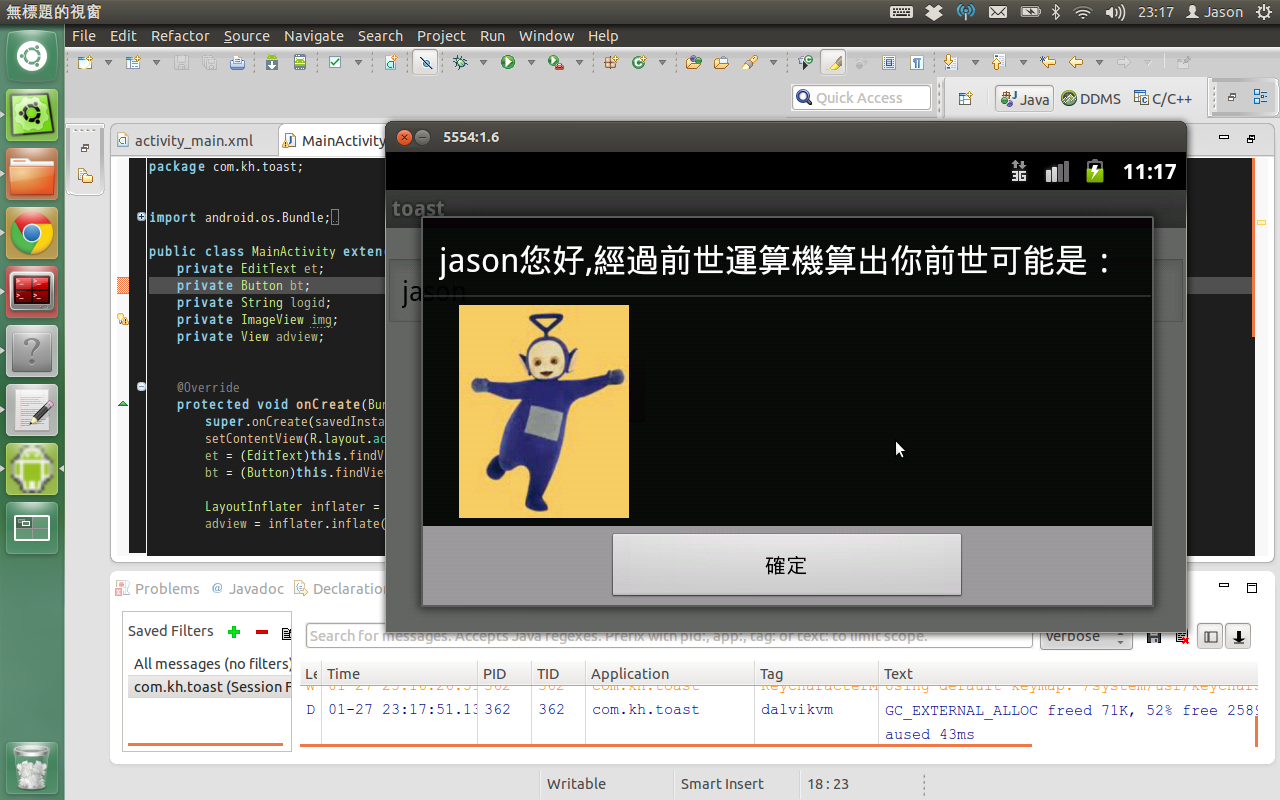Toggle Show Whitespace Characters pilcrow button
The image size is (1280, 800).
click(x=917, y=62)
